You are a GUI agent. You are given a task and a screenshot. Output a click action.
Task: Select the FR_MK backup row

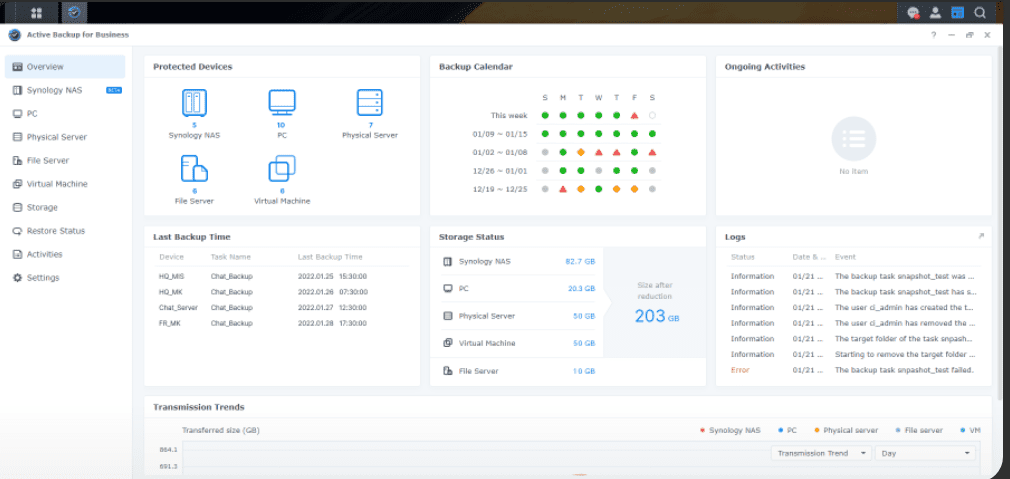[x=281, y=323]
